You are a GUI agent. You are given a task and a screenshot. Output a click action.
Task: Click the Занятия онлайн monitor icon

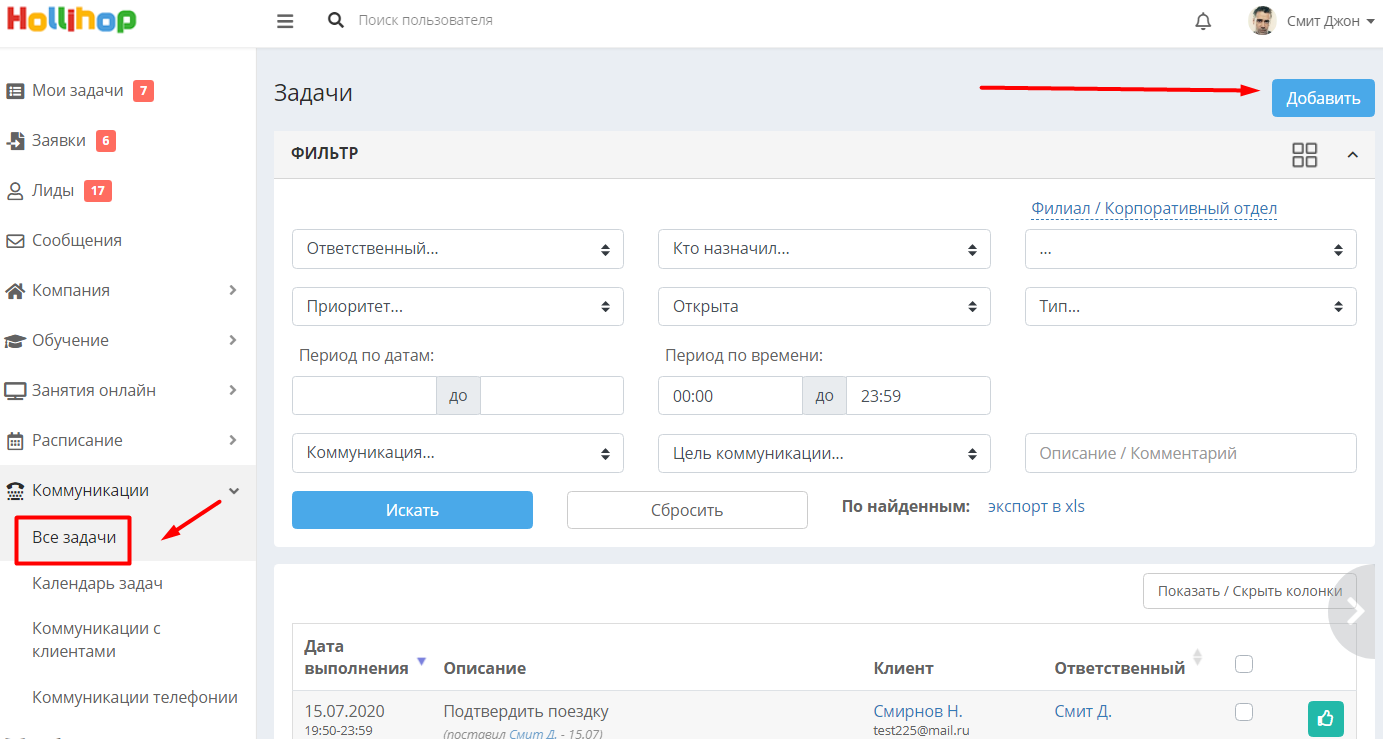click(x=15, y=391)
